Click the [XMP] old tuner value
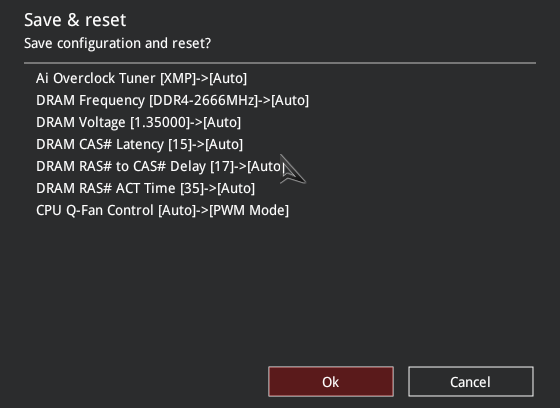The width and height of the screenshot is (560, 408). coord(178,78)
